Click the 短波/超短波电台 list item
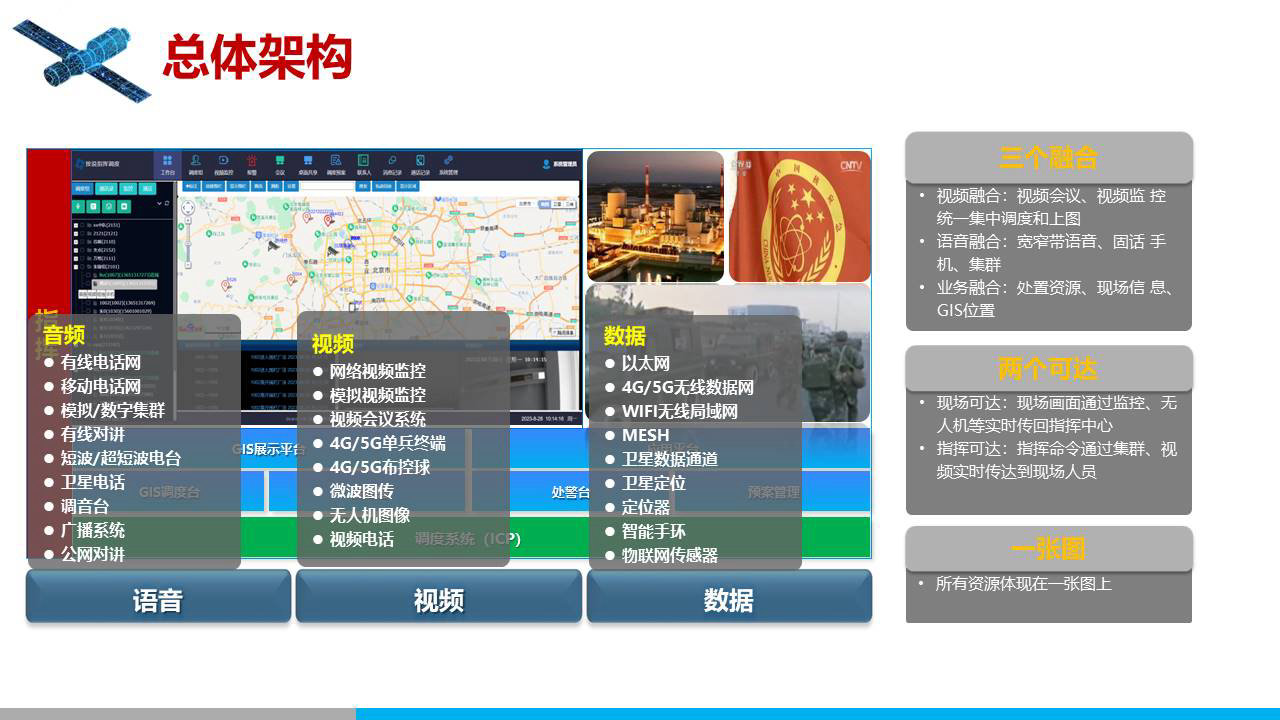The width and height of the screenshot is (1280, 720). (120, 458)
